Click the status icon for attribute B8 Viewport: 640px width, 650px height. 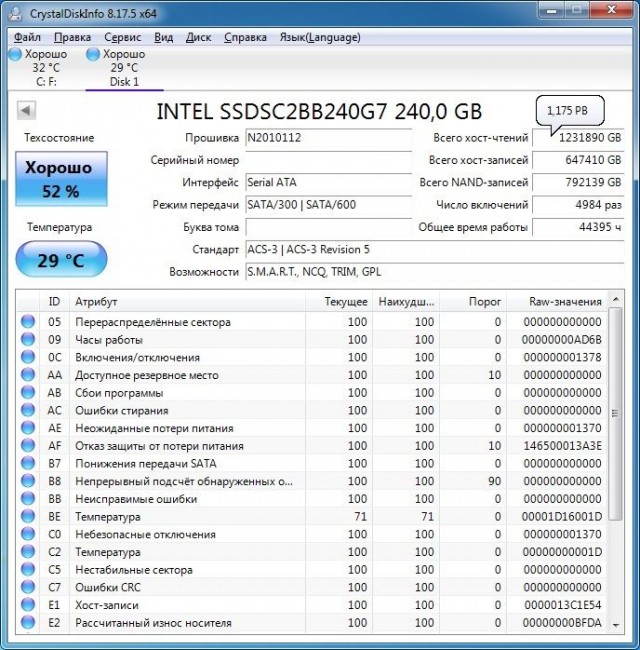tap(28, 481)
